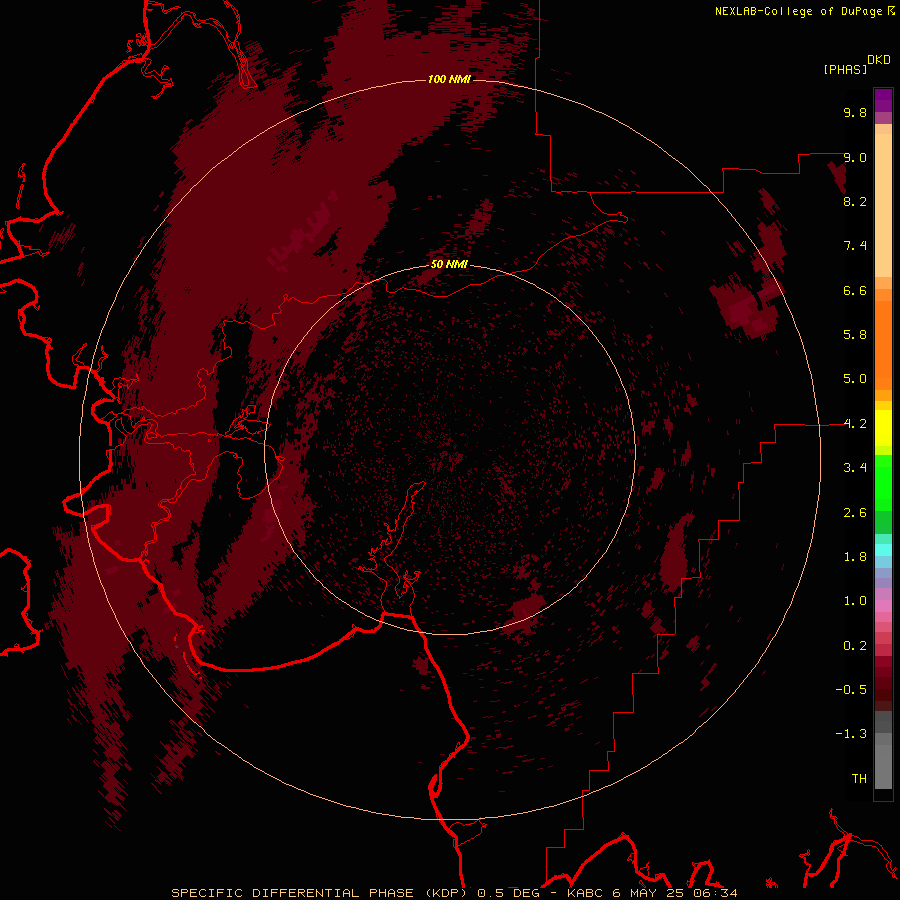
Task: Click the [PHAS] legend header label
Action: (x=845, y=69)
